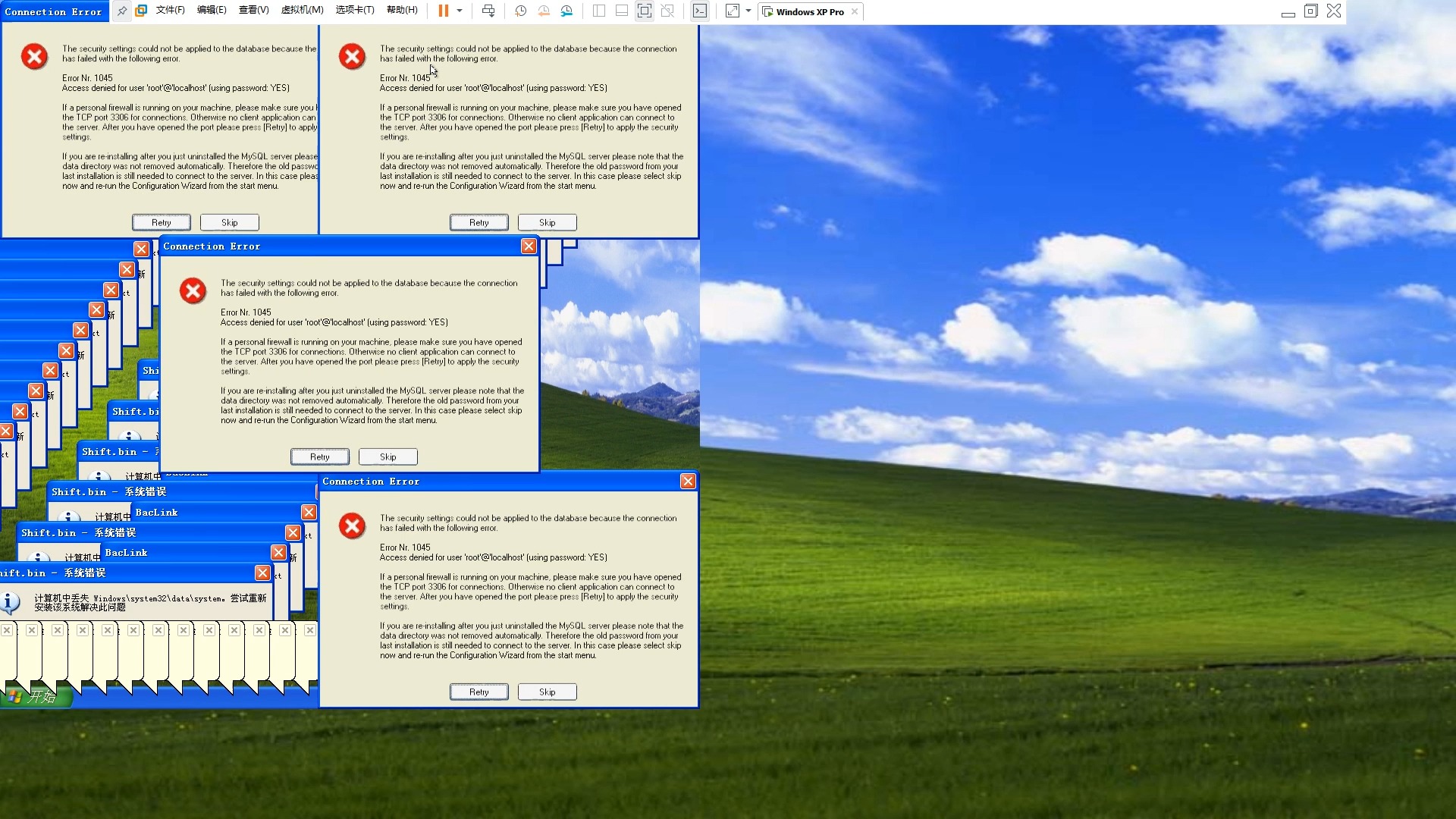Image resolution: width=1456 pixels, height=819 pixels.
Task: Close the Connection Error dialog beside the Start button
Action: (688, 482)
